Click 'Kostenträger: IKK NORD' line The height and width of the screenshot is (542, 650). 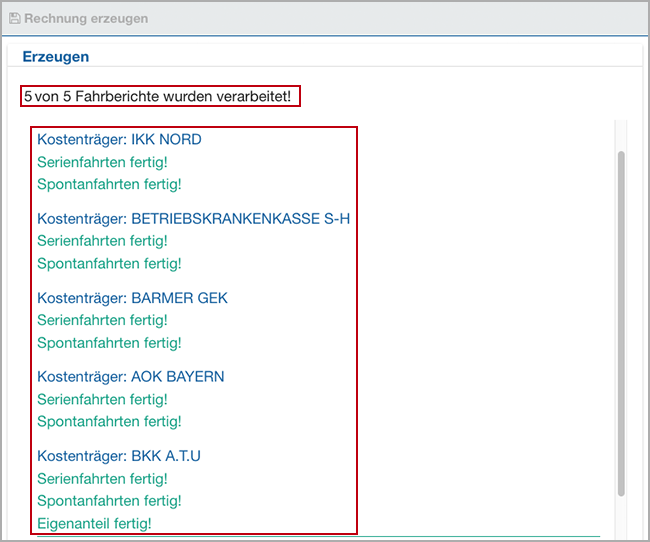pyautogui.click(x=119, y=140)
